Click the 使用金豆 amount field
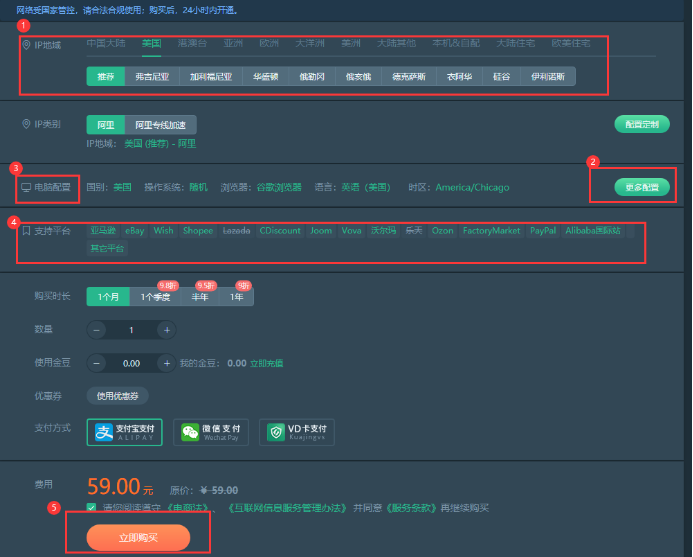The image size is (693, 557). point(131,363)
